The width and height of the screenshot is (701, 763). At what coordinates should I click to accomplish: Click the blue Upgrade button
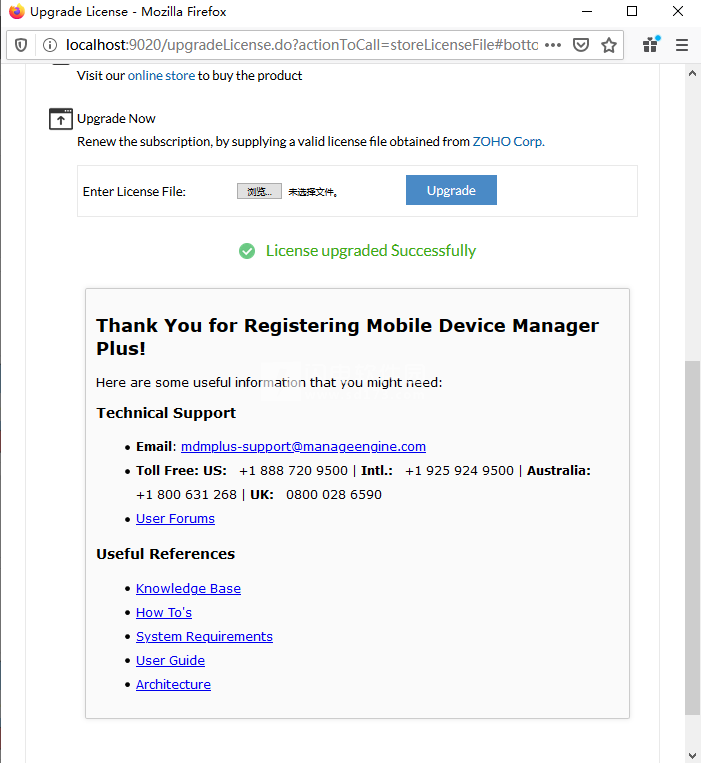tap(451, 190)
